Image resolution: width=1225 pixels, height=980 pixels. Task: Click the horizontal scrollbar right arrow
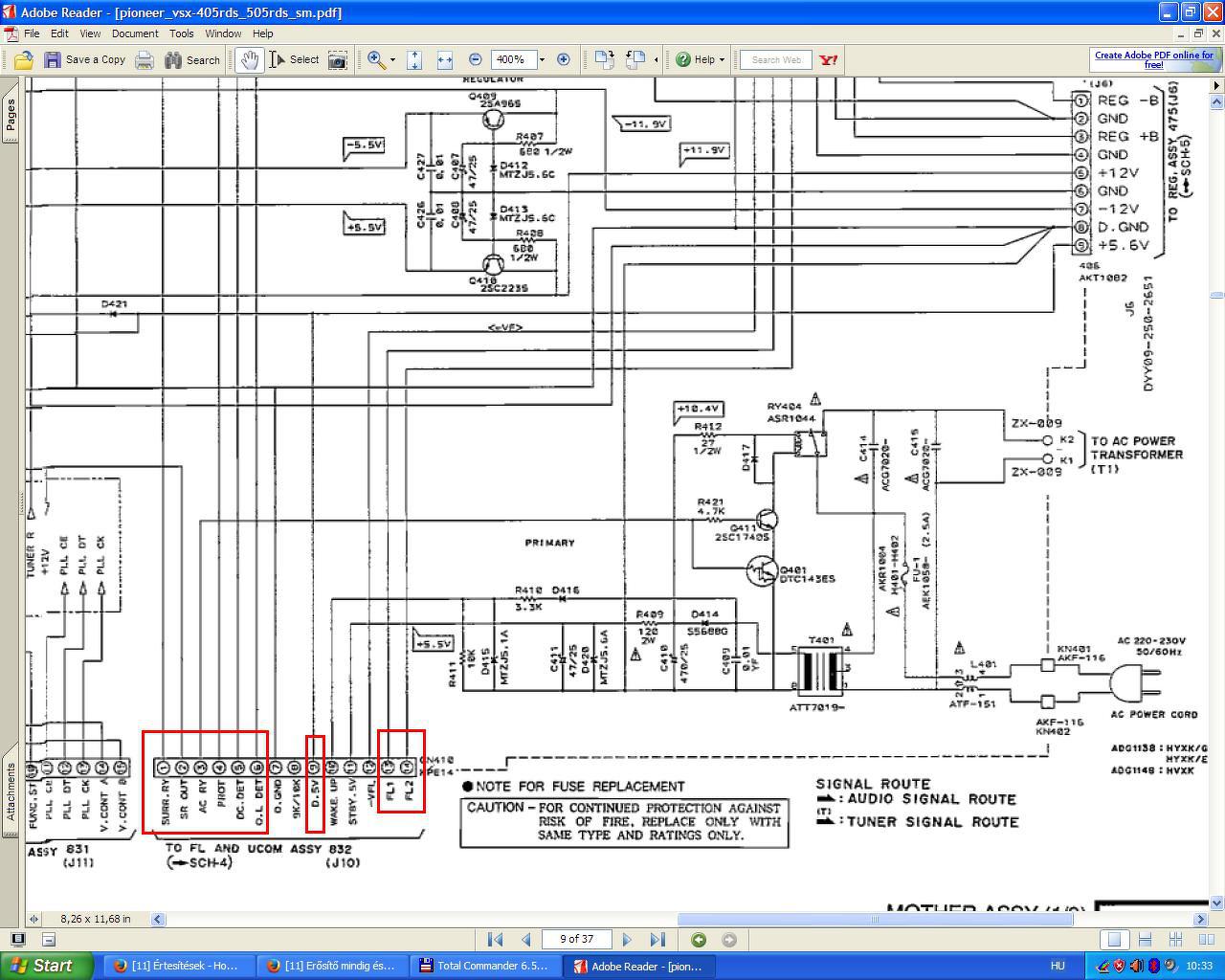click(1202, 920)
